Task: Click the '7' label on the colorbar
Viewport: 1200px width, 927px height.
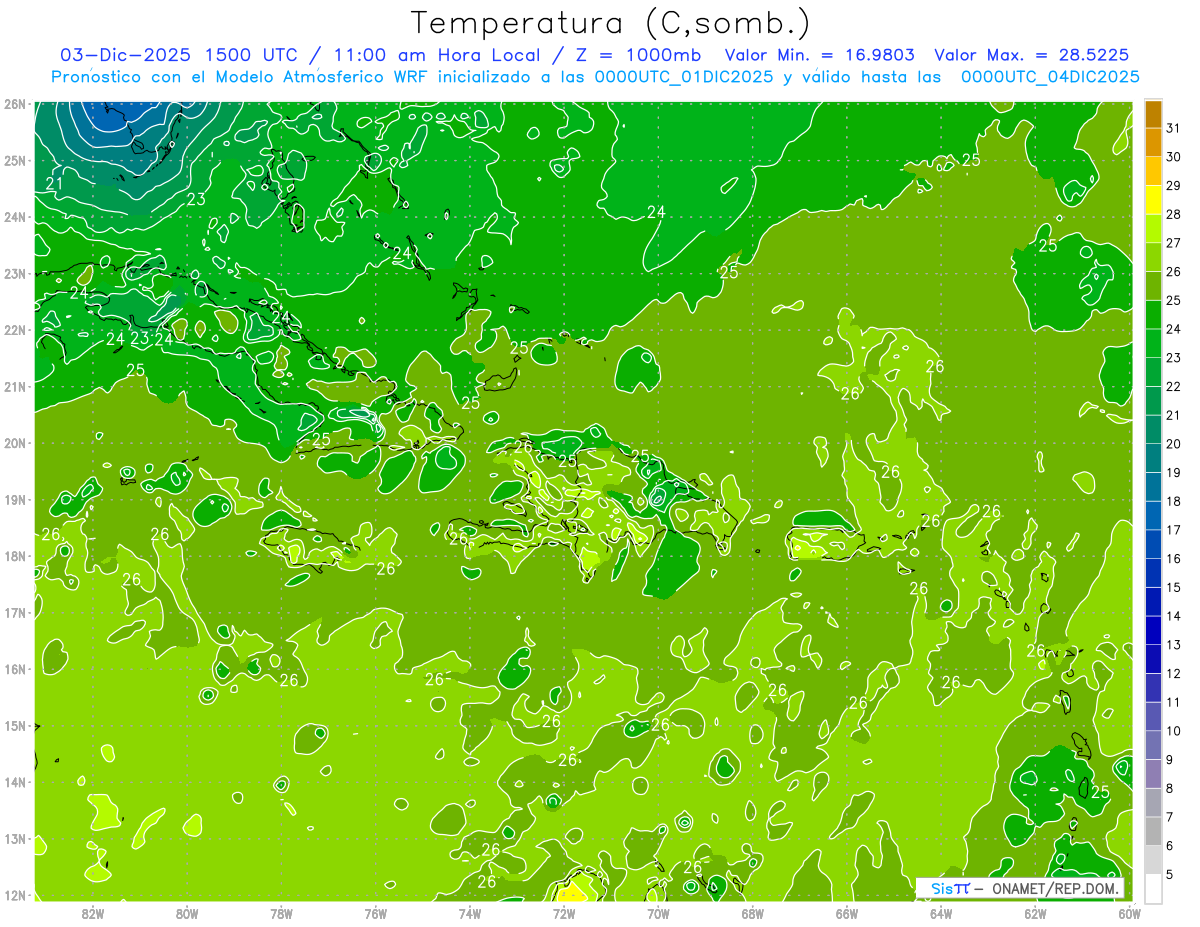Action: click(x=1171, y=817)
